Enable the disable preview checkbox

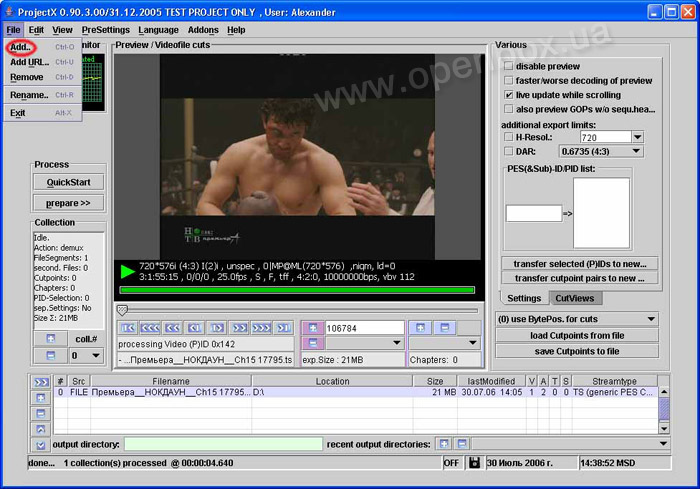tap(508, 66)
